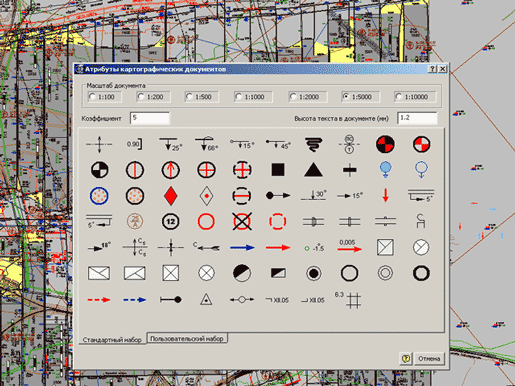Choose the solid black triangle symbol
This screenshot has width=515, height=386.
(313, 170)
